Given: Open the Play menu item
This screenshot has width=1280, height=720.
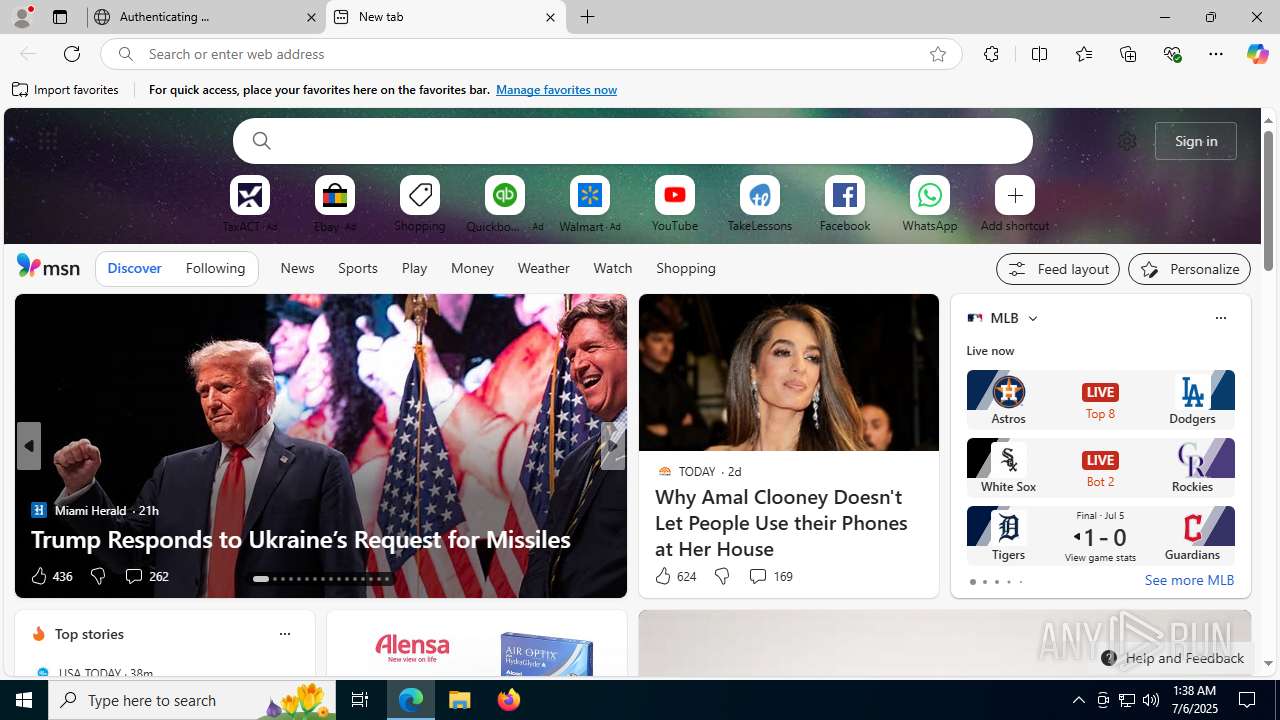Looking at the screenshot, I should coord(414,268).
